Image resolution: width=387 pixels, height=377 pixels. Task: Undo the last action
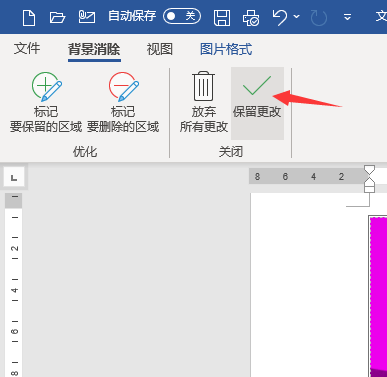[279, 17]
